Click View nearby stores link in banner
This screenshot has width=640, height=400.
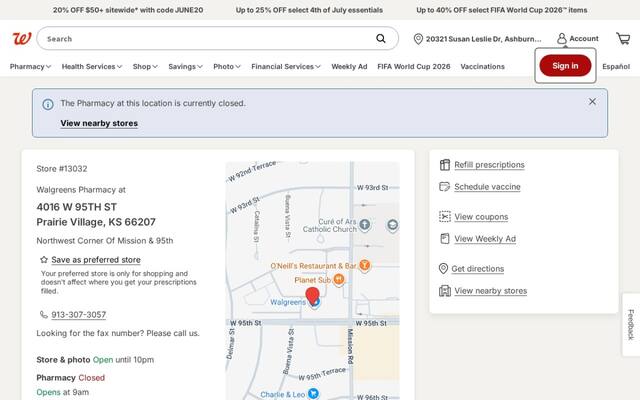pyautogui.click(x=99, y=123)
